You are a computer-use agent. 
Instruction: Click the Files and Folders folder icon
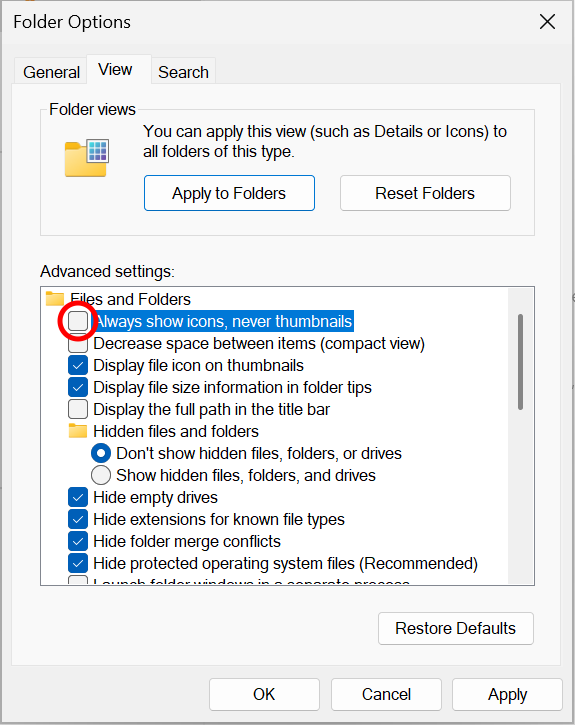(x=55, y=299)
